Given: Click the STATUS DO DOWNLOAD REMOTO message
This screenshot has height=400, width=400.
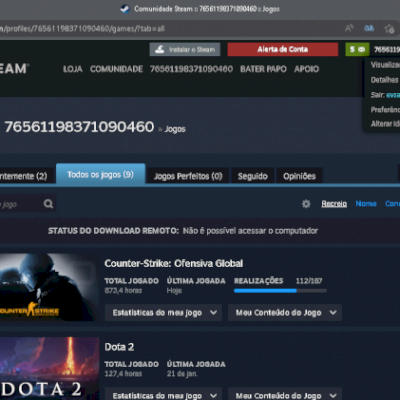Looking at the screenshot, I should click(x=183, y=231).
